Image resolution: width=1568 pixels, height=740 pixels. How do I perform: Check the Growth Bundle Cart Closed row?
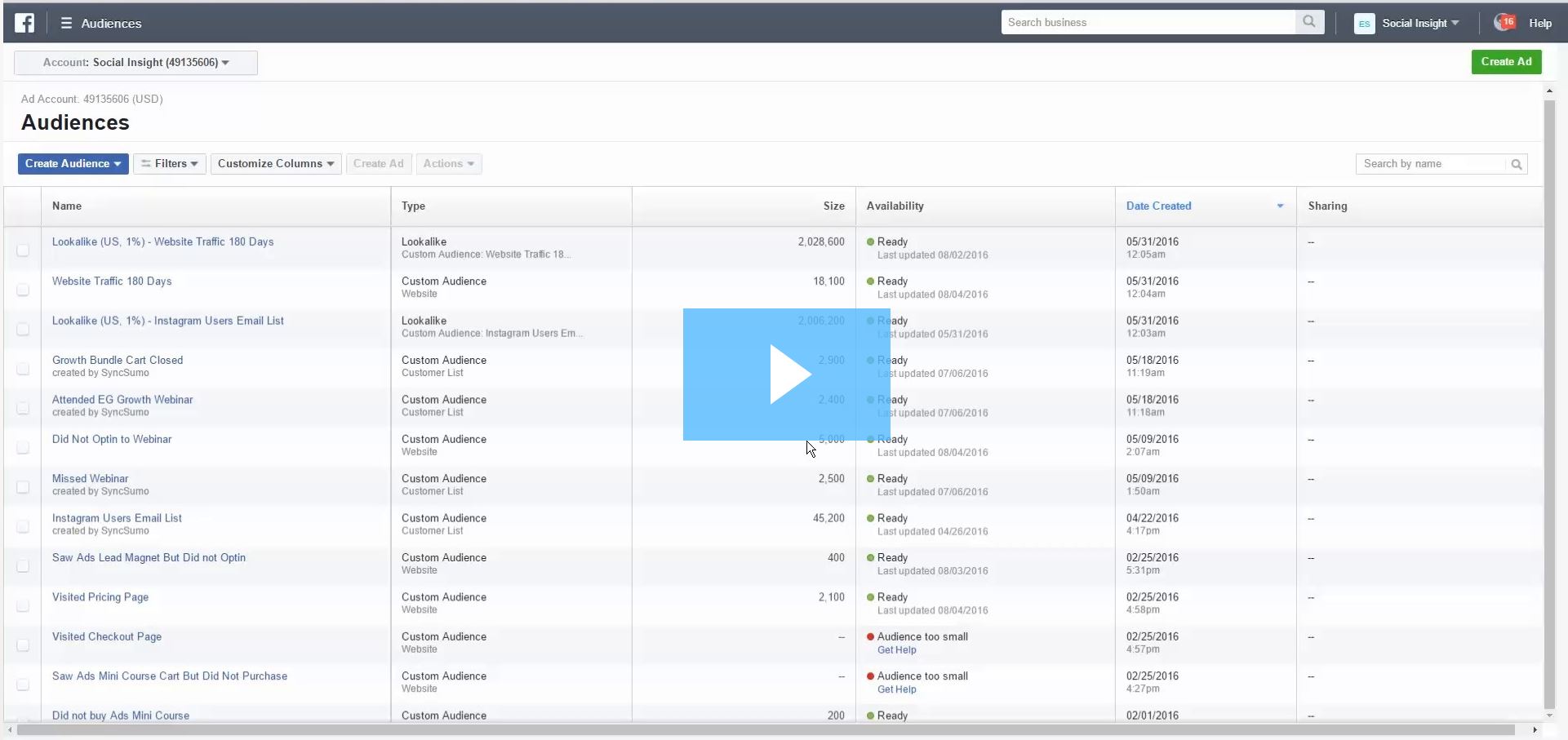point(23,369)
